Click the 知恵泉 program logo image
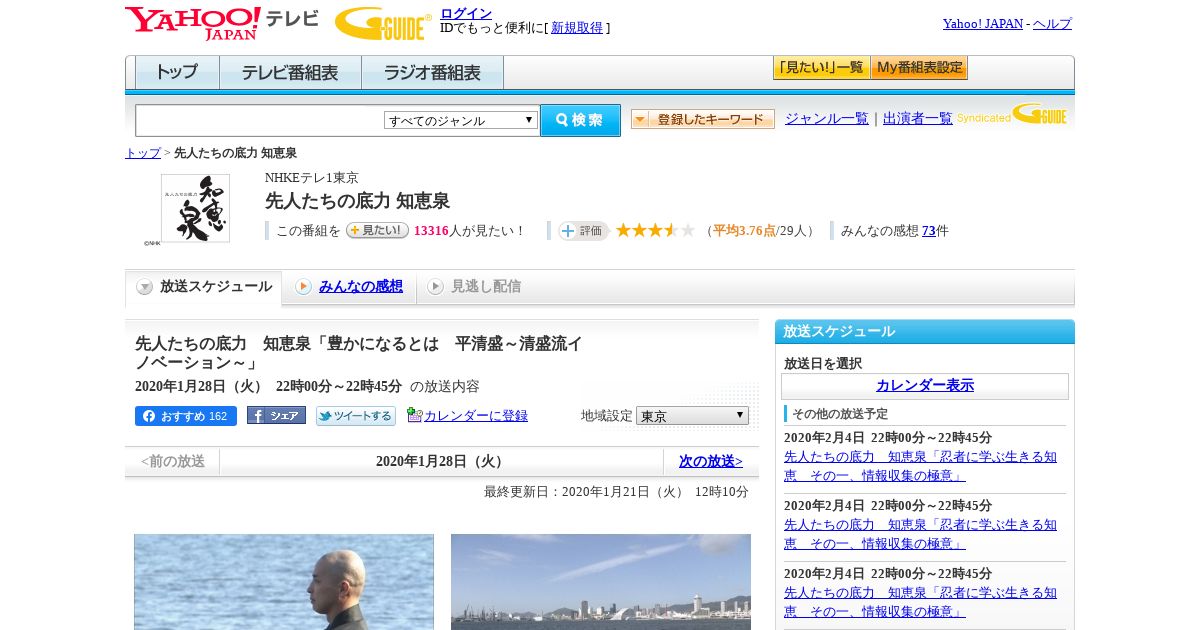The image size is (1200, 630). pyautogui.click(x=195, y=208)
